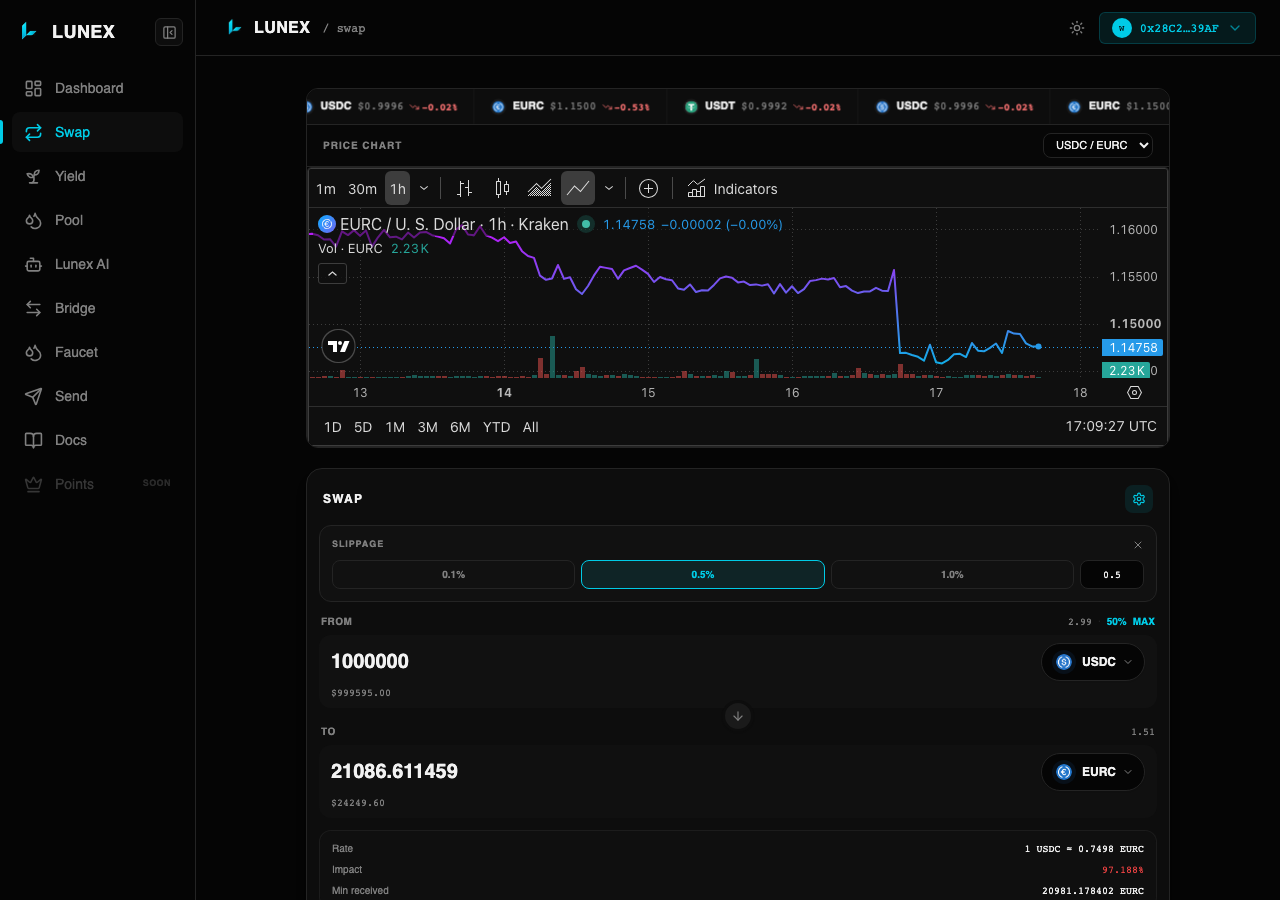Click the current price label 1.14758
Viewport: 1280px width, 900px height.
tap(1131, 348)
